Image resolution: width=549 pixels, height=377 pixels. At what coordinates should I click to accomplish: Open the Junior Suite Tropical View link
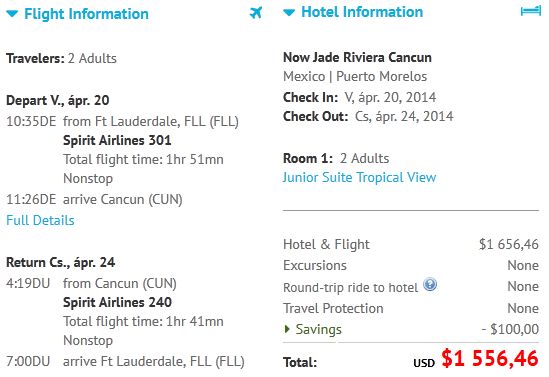coord(359,177)
